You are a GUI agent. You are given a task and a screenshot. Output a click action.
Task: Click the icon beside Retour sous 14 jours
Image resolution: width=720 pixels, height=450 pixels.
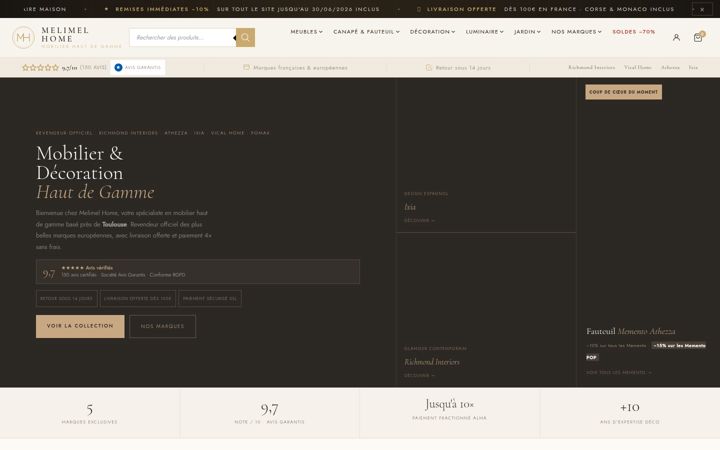[x=428, y=68]
